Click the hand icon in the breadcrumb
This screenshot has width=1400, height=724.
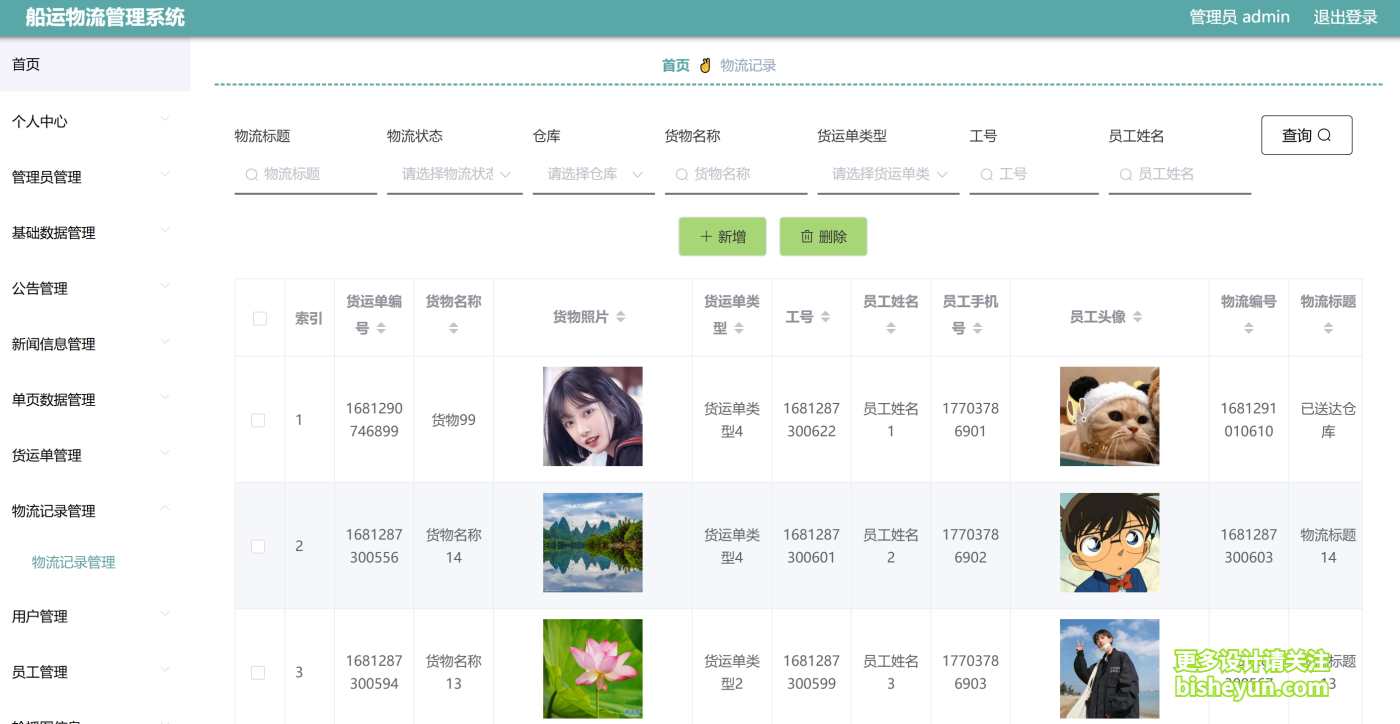click(x=705, y=65)
